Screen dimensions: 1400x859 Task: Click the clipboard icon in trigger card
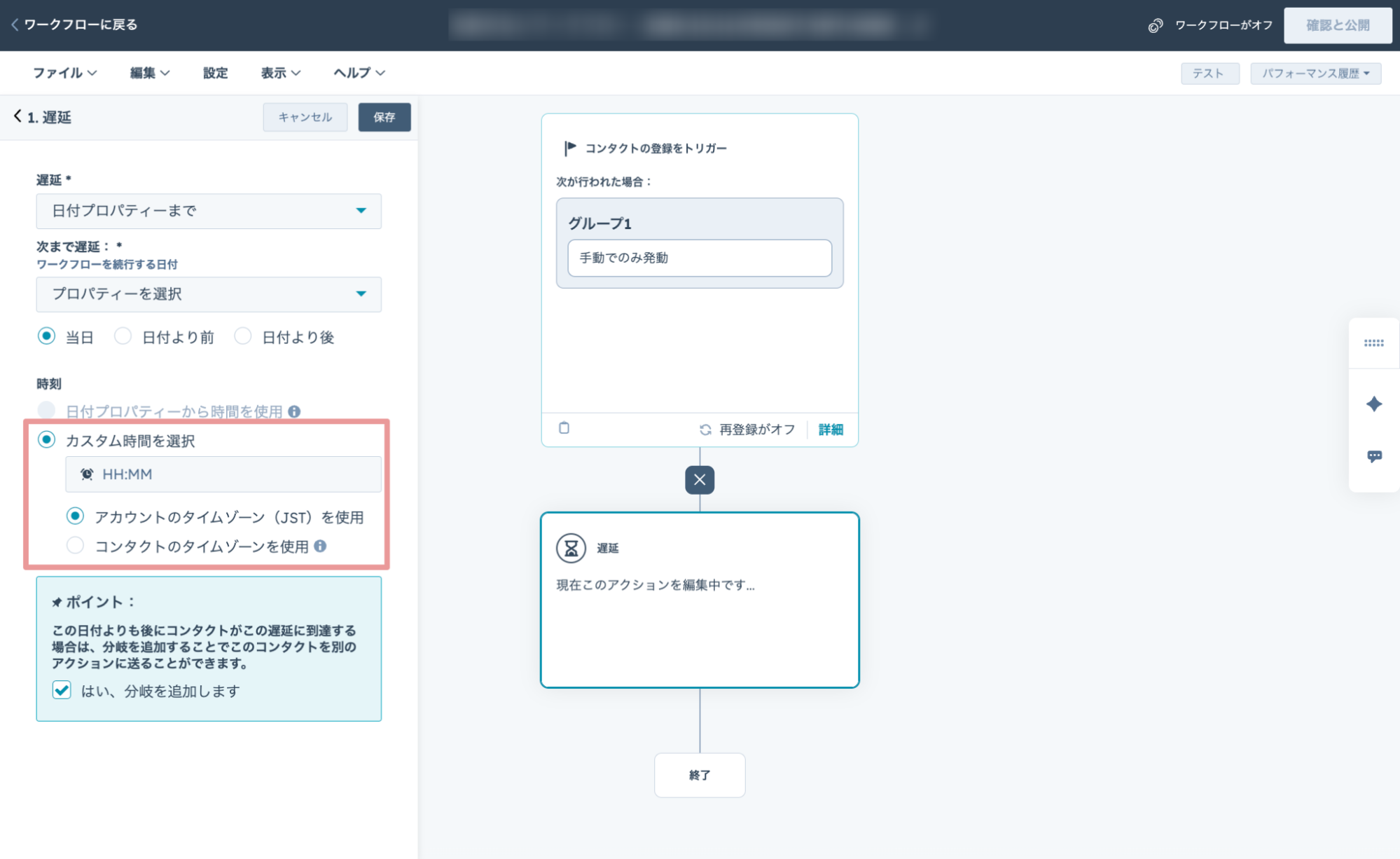pos(564,428)
